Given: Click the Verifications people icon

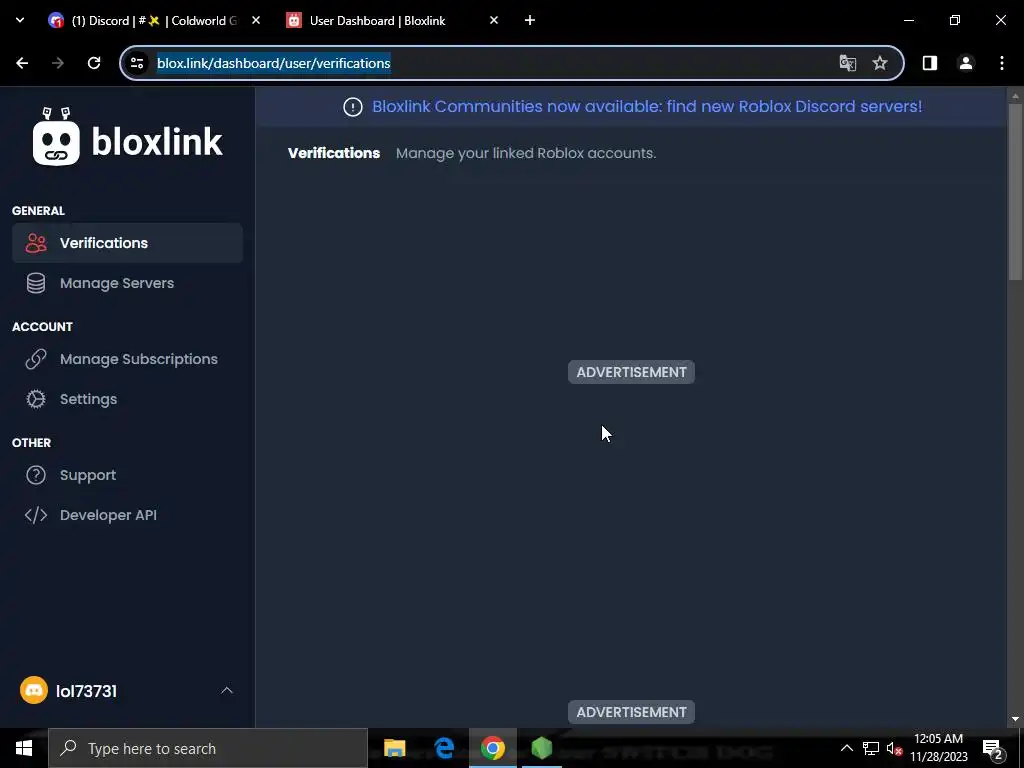Looking at the screenshot, I should (36, 243).
